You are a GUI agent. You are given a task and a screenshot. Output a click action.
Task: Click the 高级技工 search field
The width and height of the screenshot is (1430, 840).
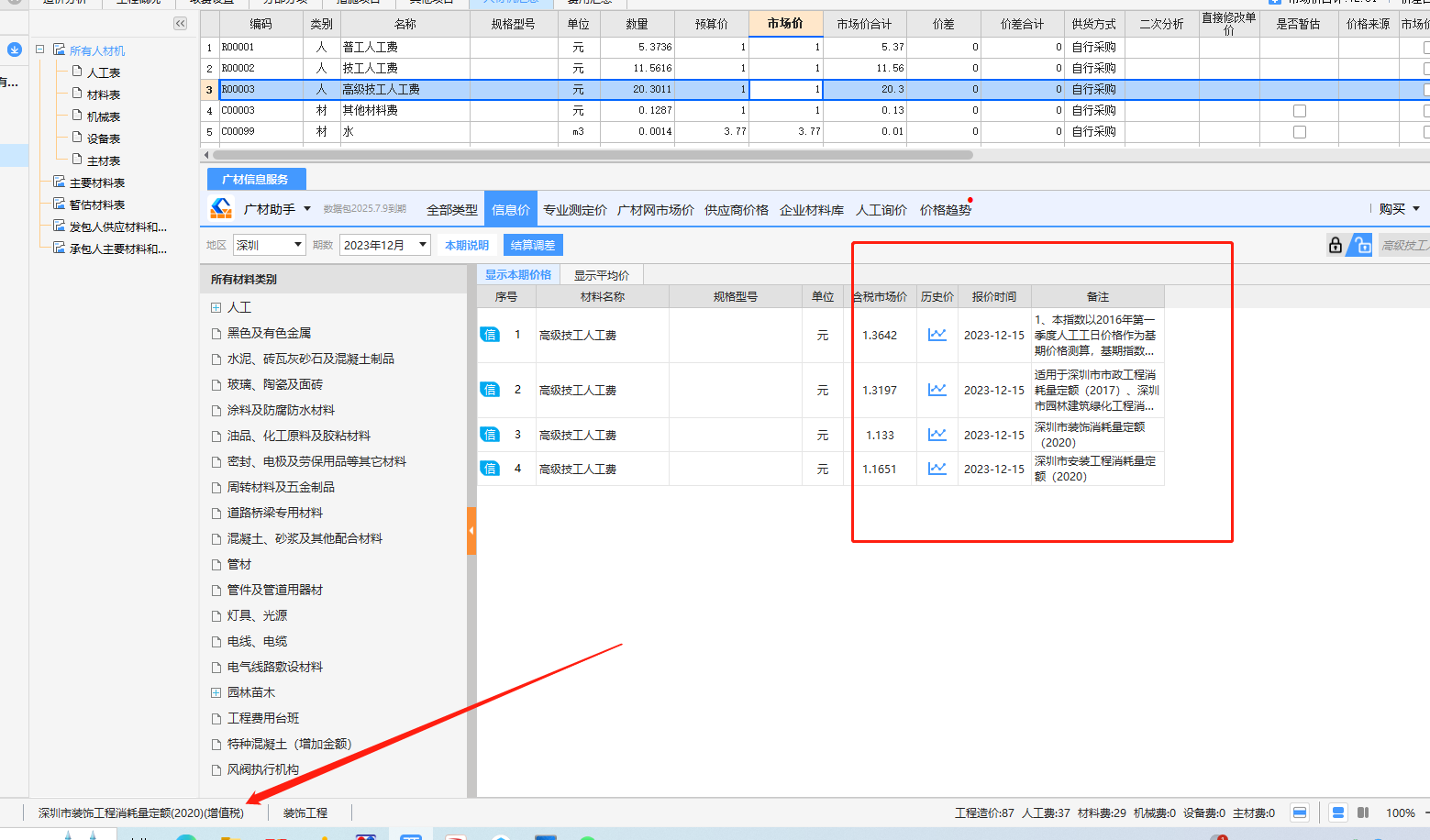point(1404,245)
